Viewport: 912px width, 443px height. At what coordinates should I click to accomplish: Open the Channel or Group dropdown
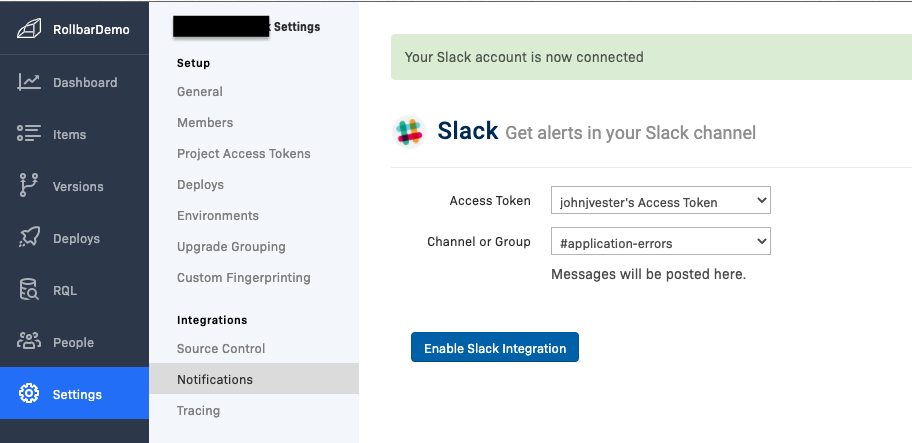[660, 242]
